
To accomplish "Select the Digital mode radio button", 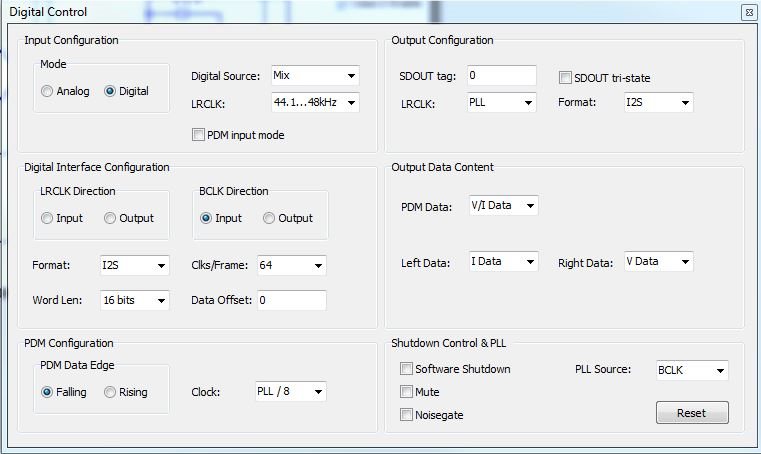I will (x=110, y=91).
